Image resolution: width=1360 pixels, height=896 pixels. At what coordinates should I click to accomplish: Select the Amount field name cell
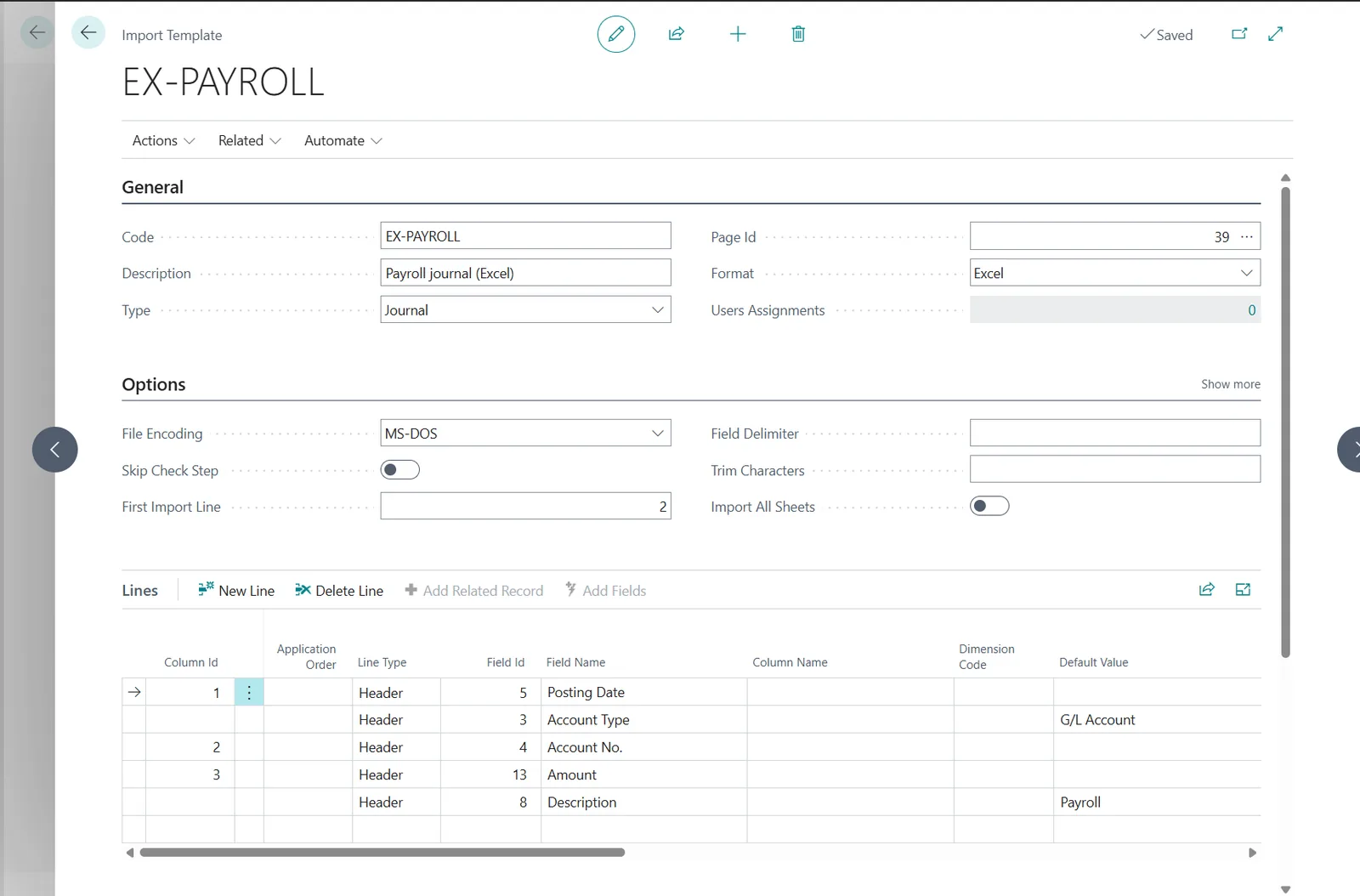(644, 774)
